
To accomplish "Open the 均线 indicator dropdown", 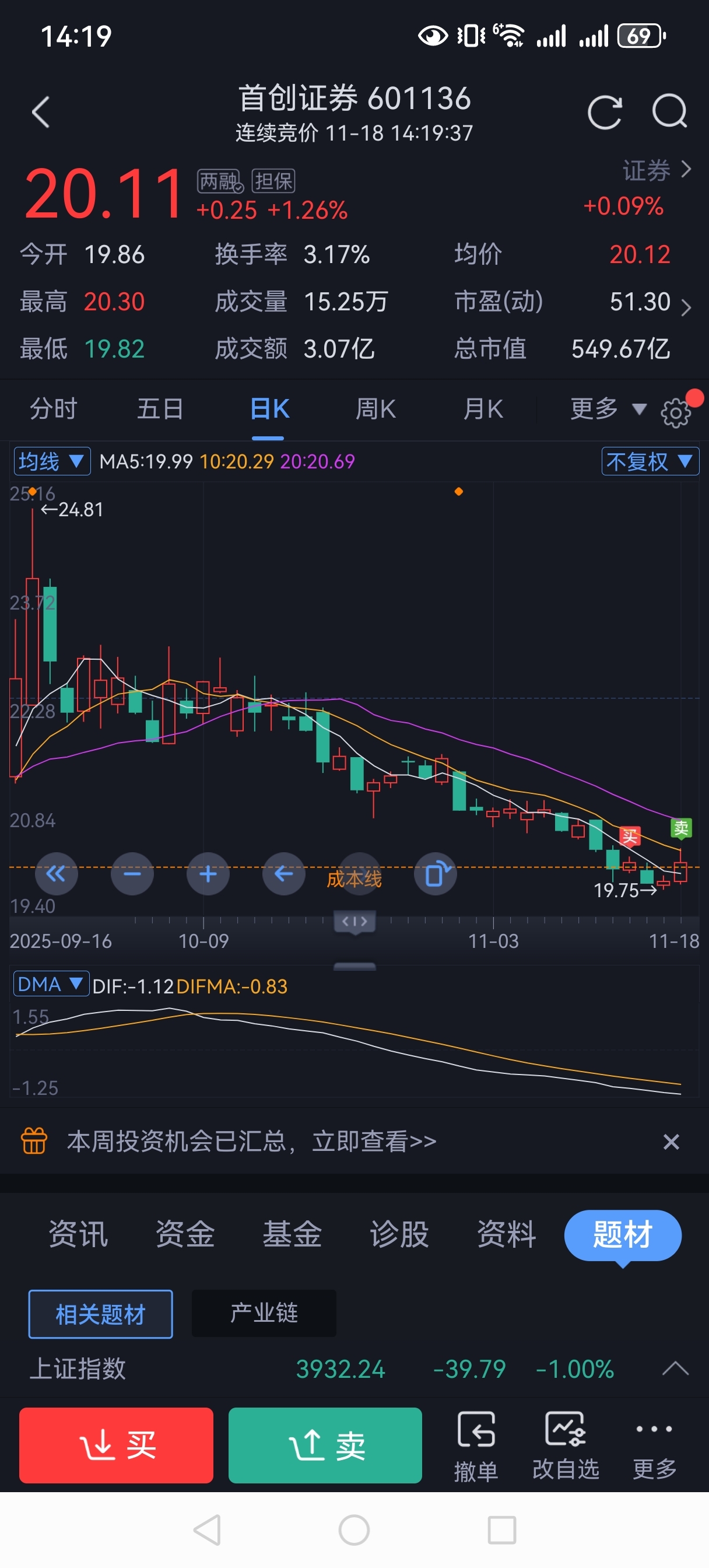I will pos(52,461).
